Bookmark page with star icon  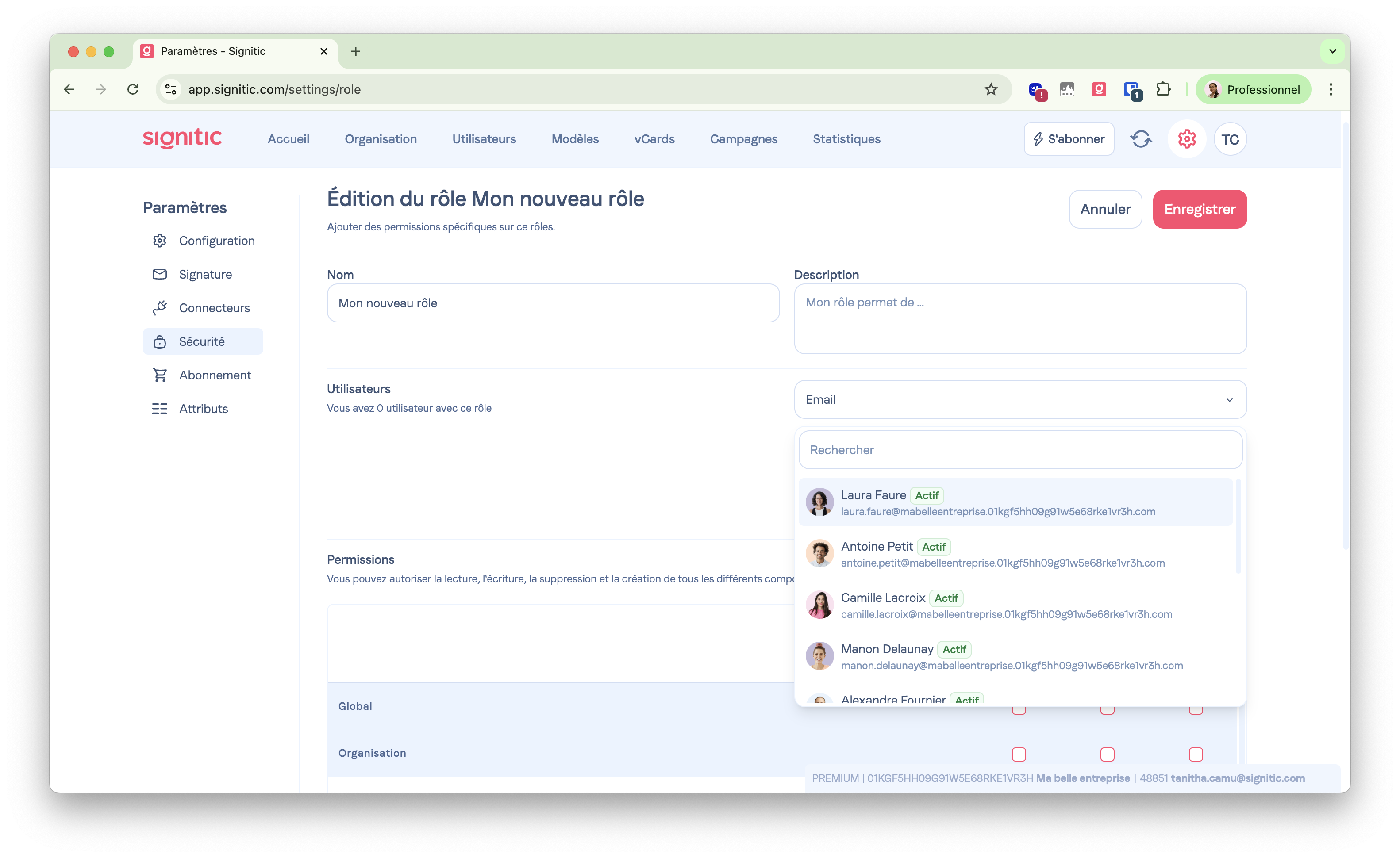[991, 89]
